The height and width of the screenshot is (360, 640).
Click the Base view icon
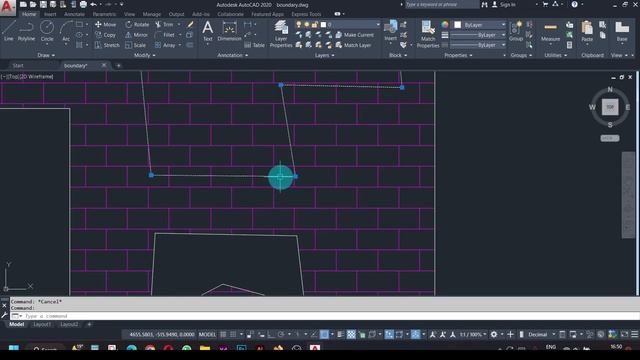[622, 31]
